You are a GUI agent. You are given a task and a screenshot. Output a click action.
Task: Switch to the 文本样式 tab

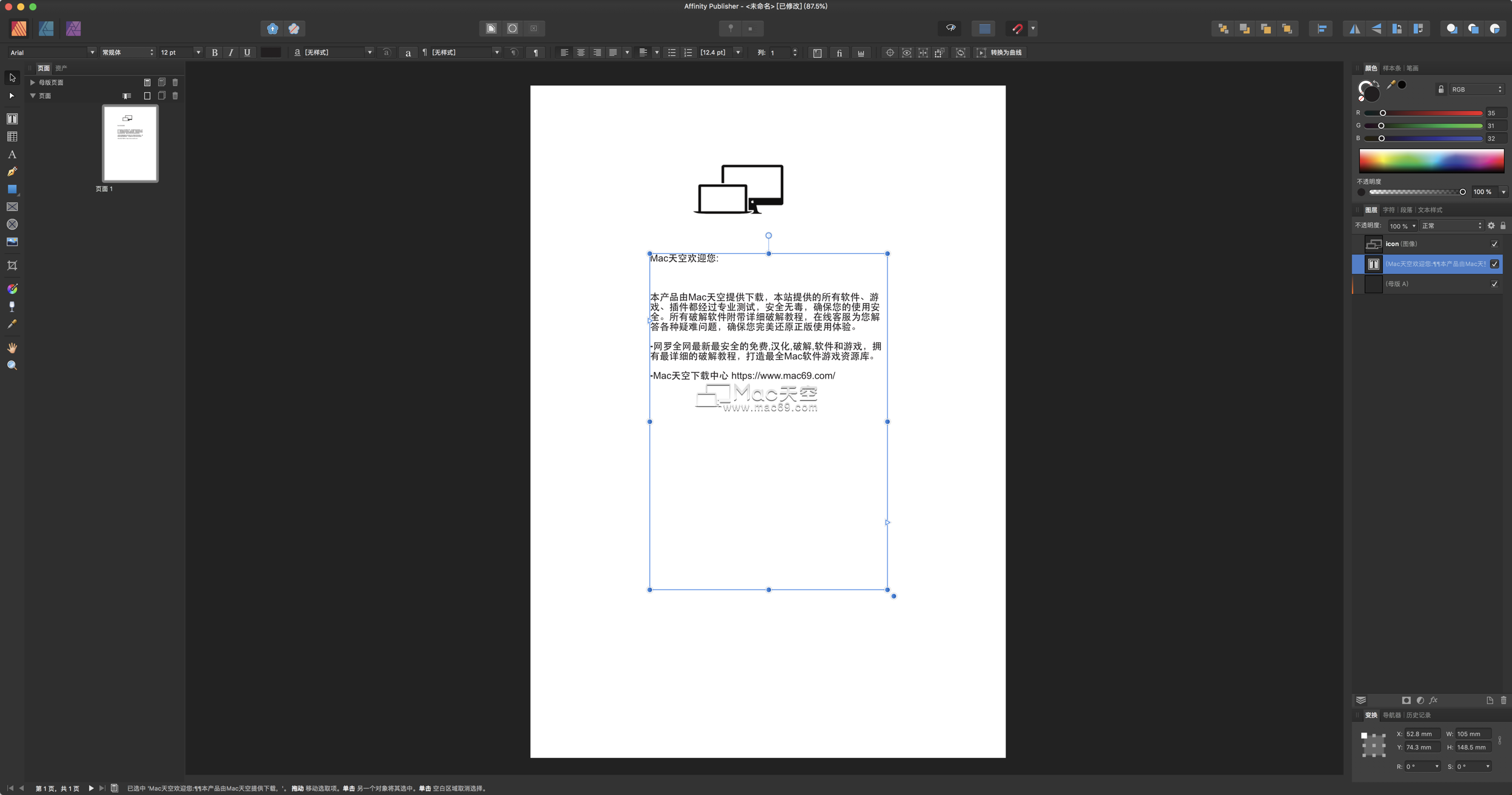[x=1430, y=210]
